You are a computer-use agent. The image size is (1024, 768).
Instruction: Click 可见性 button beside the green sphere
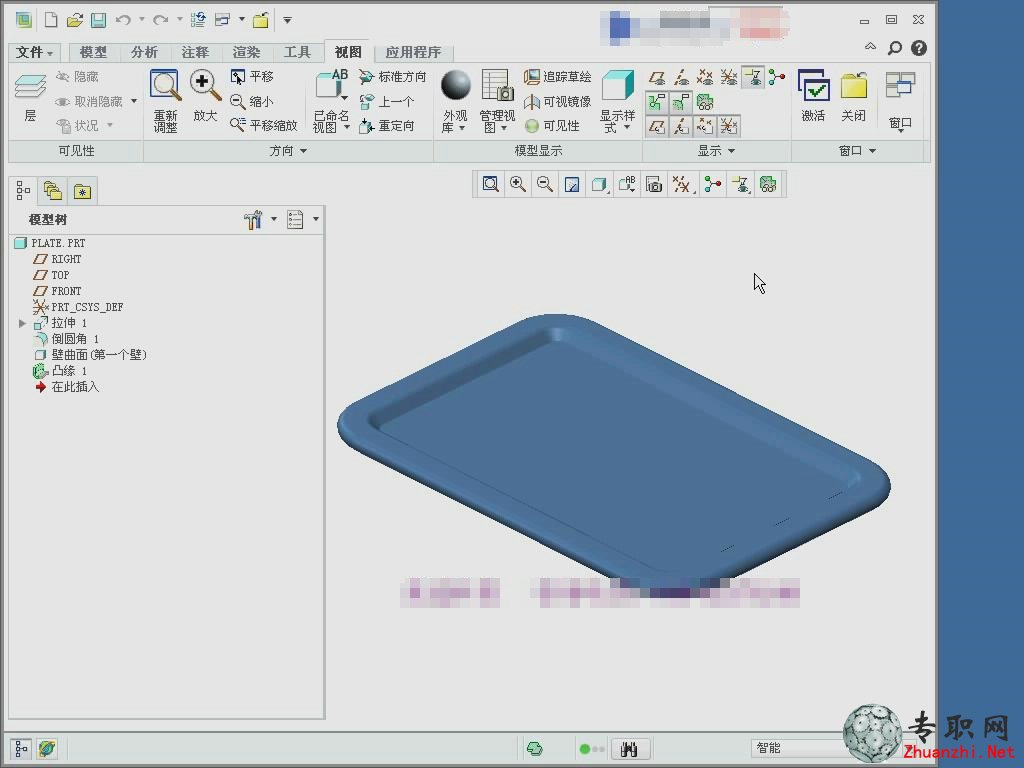(x=552, y=125)
